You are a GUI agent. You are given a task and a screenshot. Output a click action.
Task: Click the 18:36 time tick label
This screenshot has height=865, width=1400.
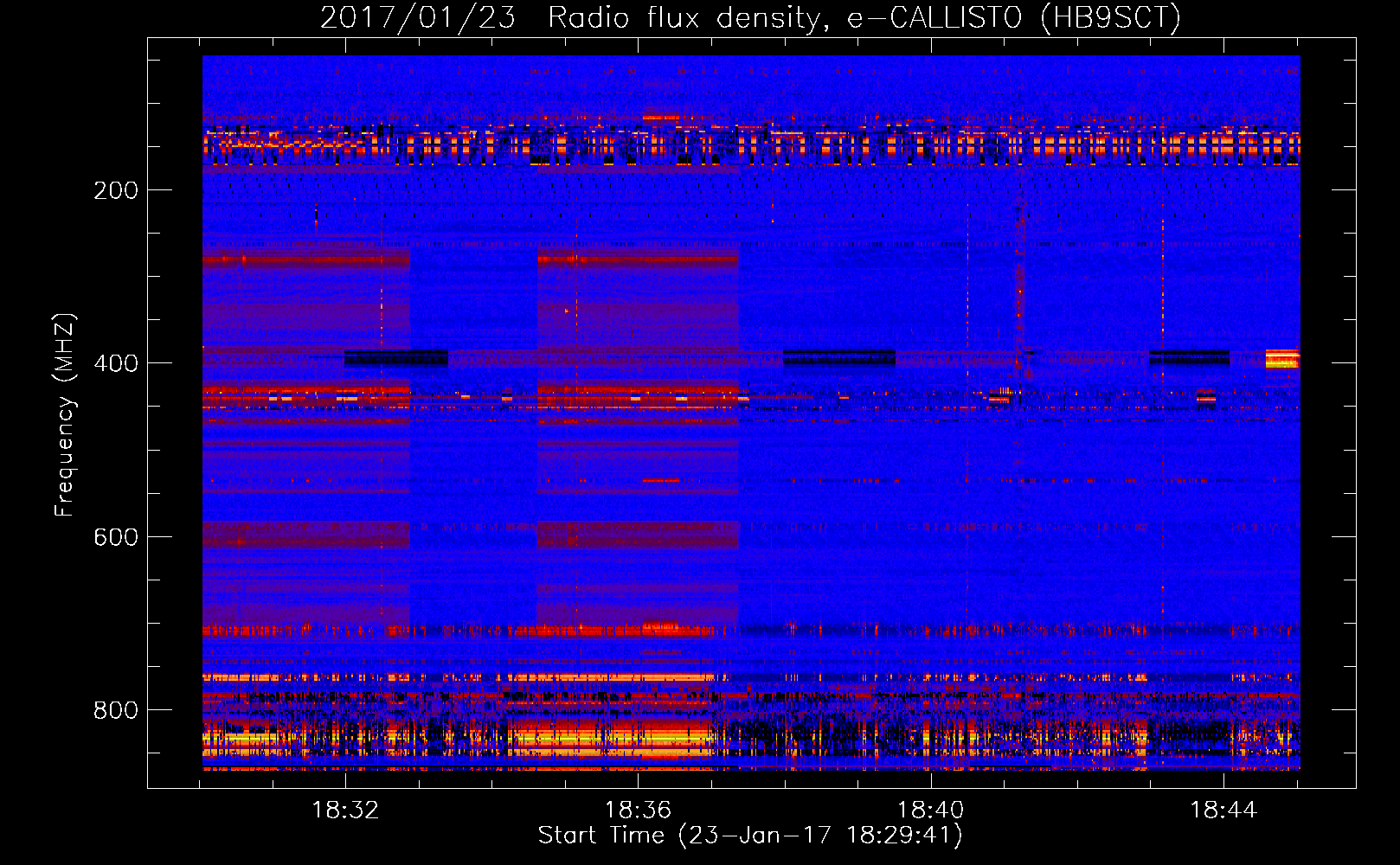click(638, 811)
